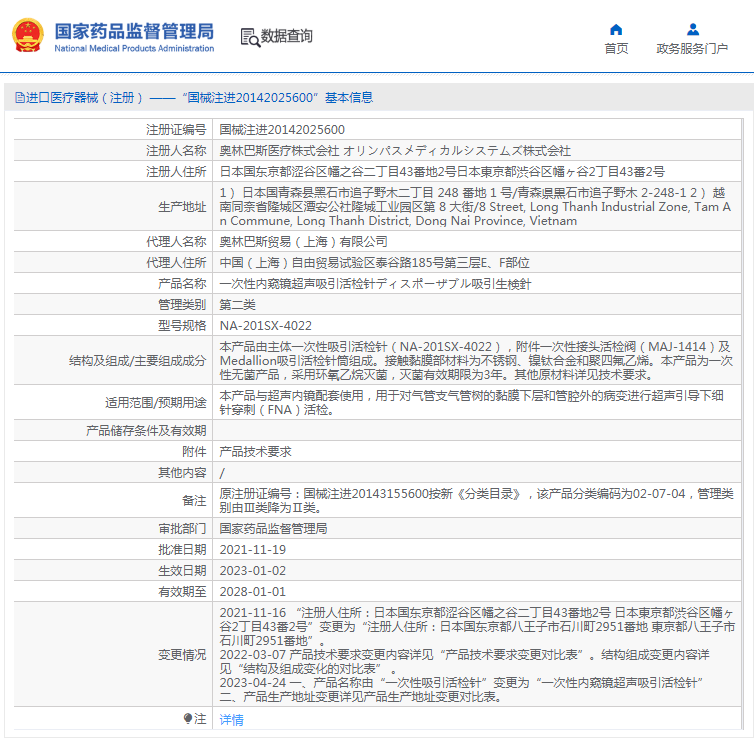Screen dimensions: 754x740
Task: Select change entry dated 2021-11-16
Action: tap(477, 627)
